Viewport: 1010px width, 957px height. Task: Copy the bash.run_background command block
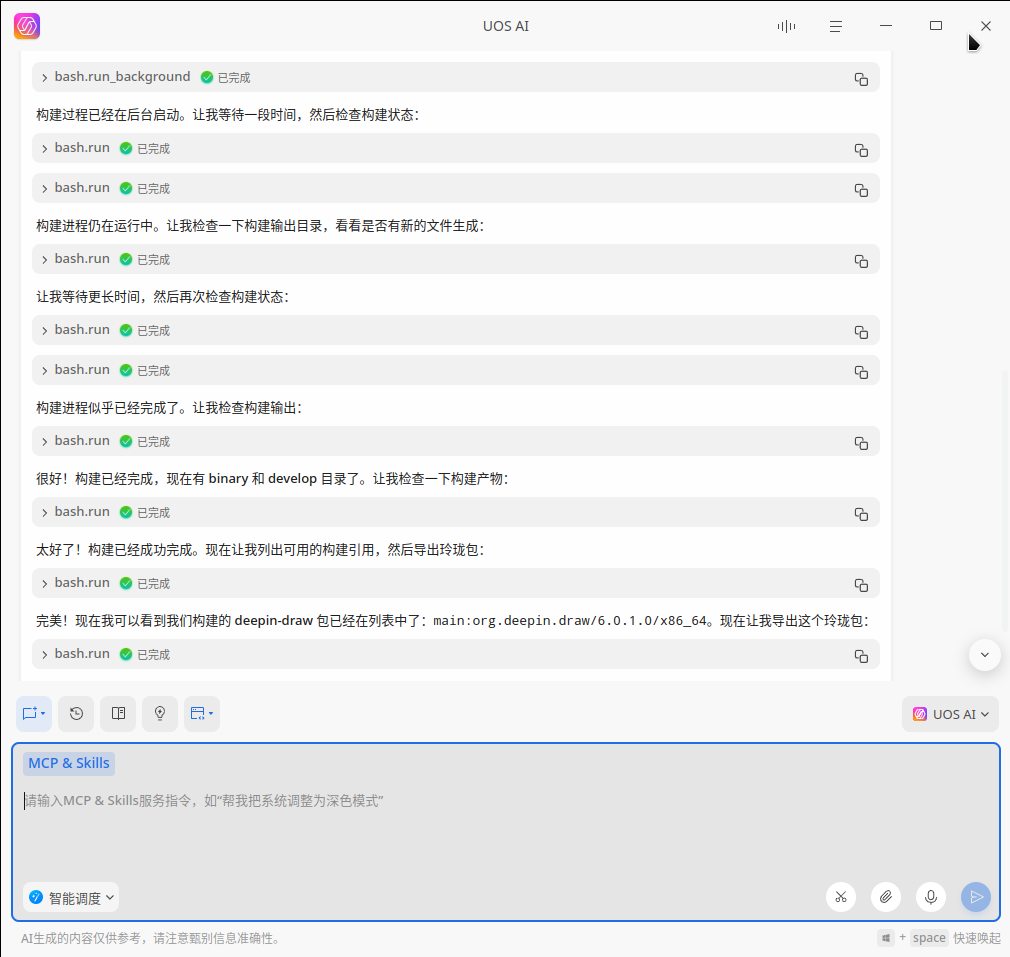861,79
